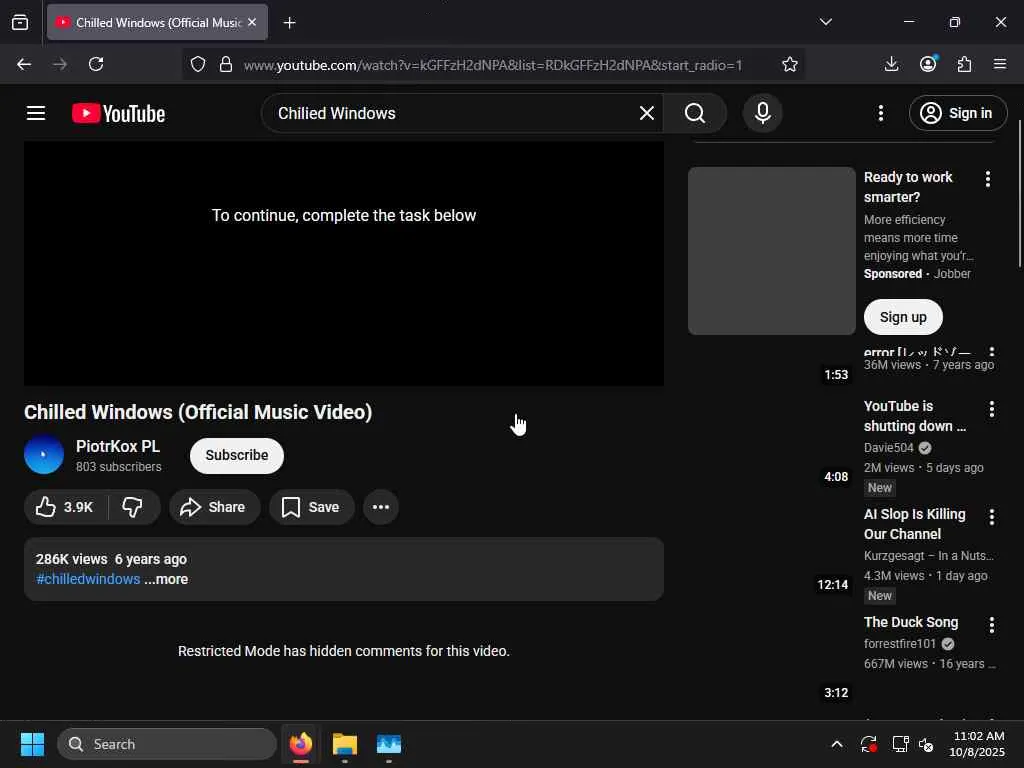1024x768 pixels.
Task: Close the Chilled Windows tab
Action: coord(252,22)
